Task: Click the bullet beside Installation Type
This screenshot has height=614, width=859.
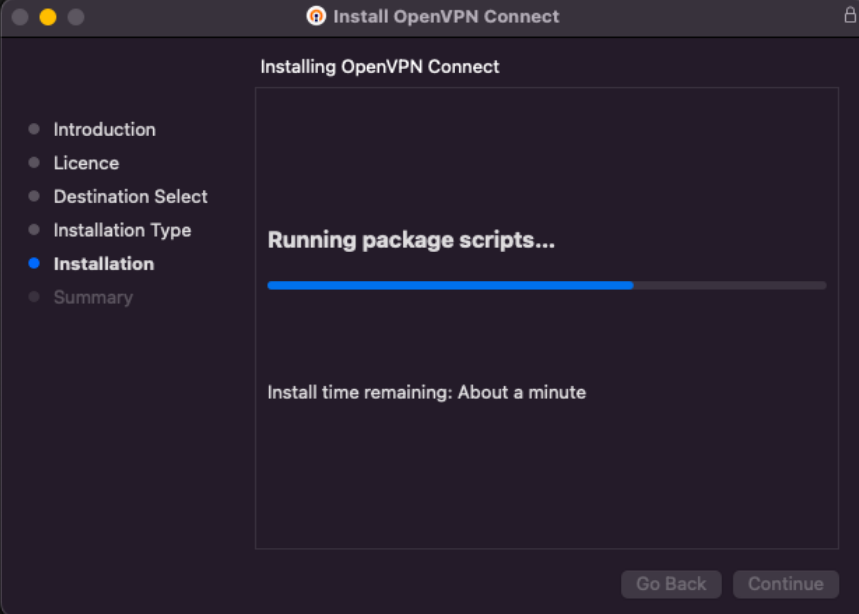Action: [34, 229]
